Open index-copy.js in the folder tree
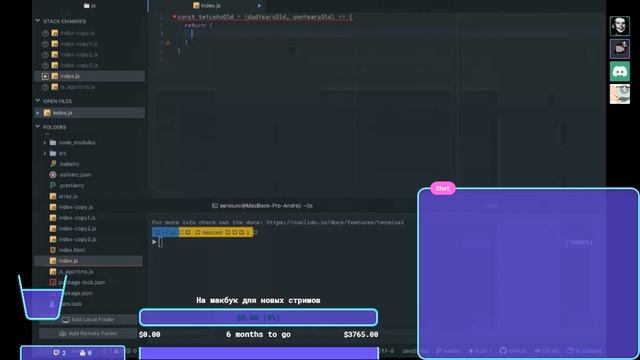 pos(76,207)
